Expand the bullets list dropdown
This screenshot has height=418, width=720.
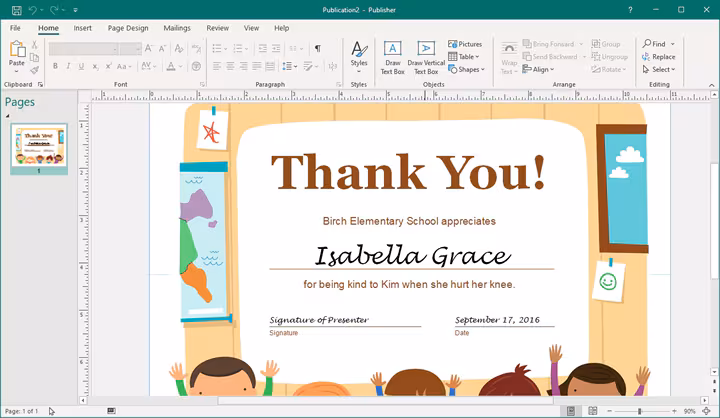pos(225,48)
